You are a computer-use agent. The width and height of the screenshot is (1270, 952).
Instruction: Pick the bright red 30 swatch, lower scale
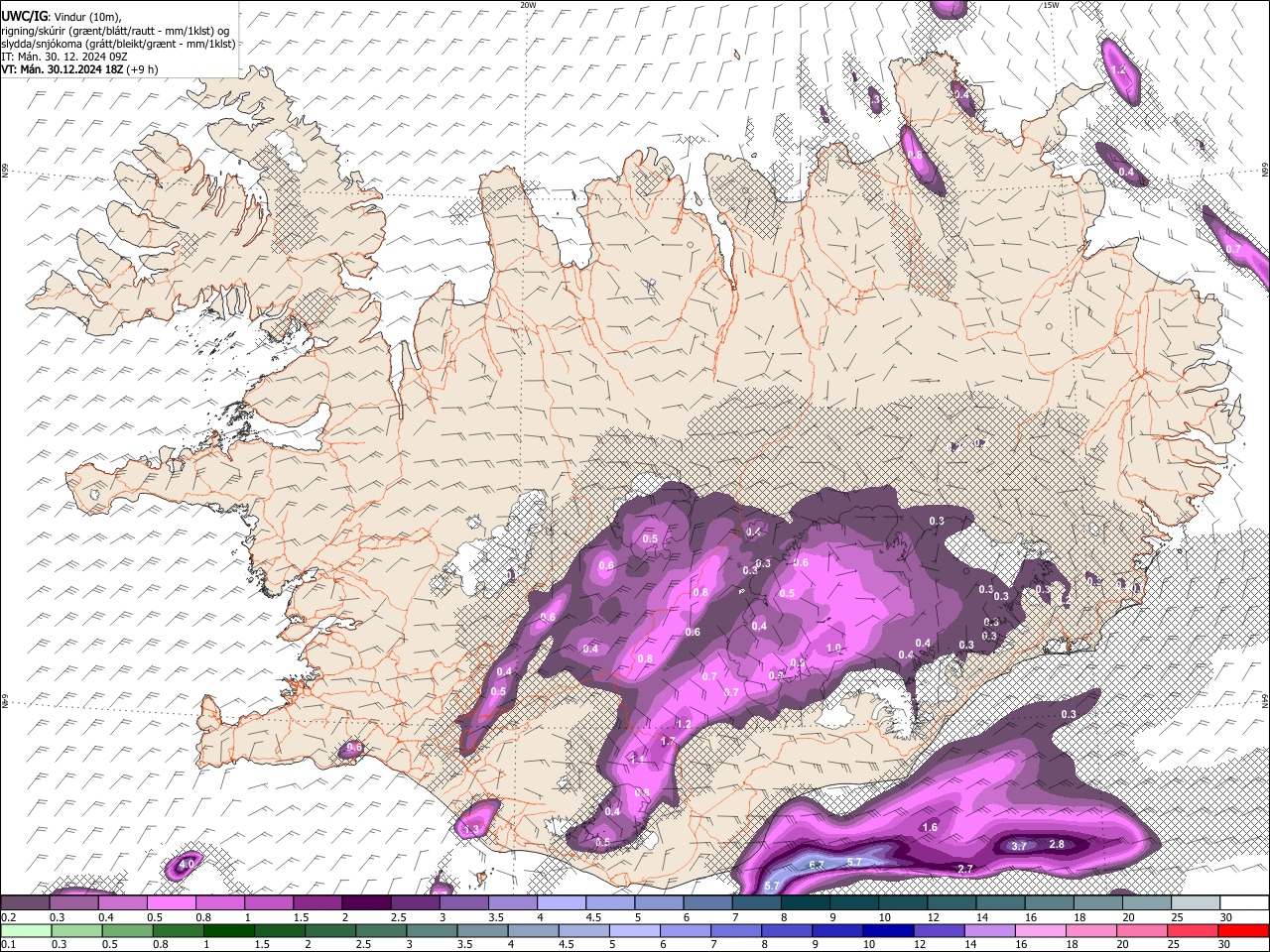[x=1243, y=930]
